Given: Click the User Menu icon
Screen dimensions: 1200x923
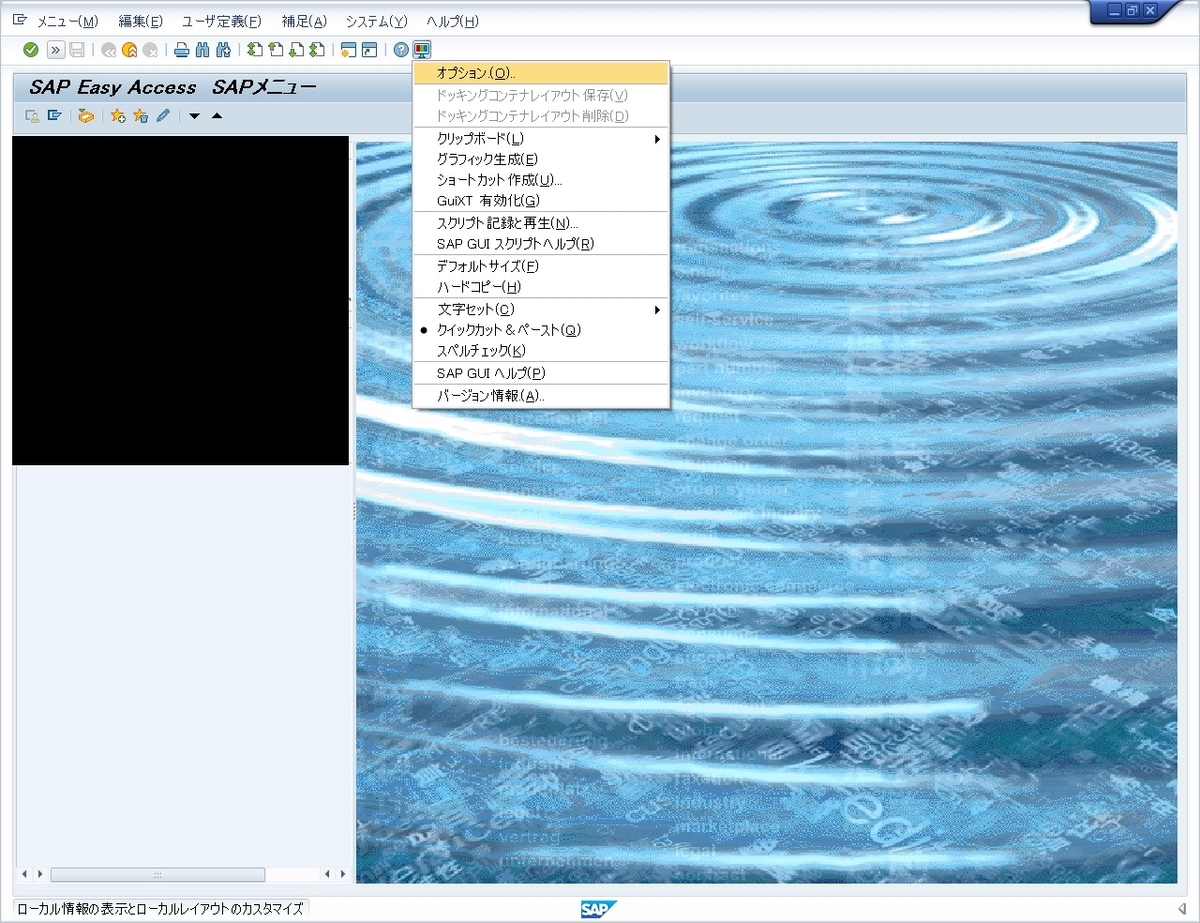Looking at the screenshot, I should (x=33, y=116).
